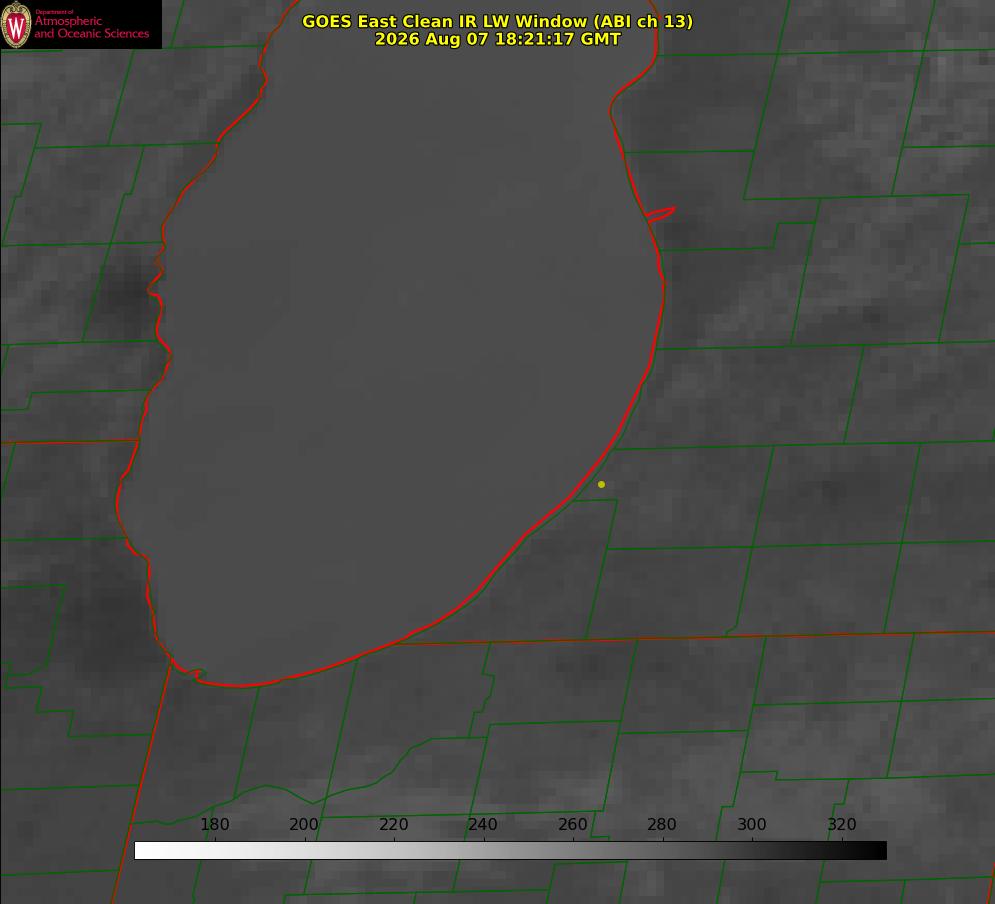Click the 280 colorbar tick label
This screenshot has height=904, width=995.
[662, 824]
